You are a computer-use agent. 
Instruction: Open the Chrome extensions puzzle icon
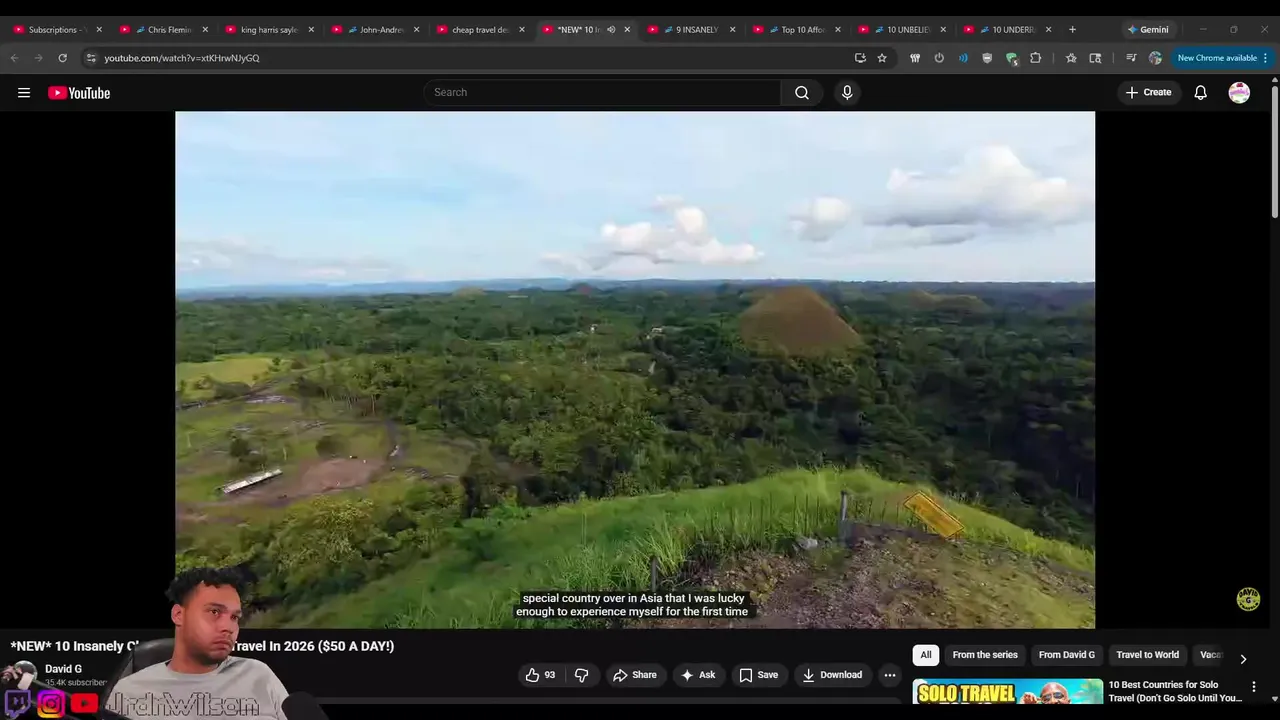tap(1036, 58)
